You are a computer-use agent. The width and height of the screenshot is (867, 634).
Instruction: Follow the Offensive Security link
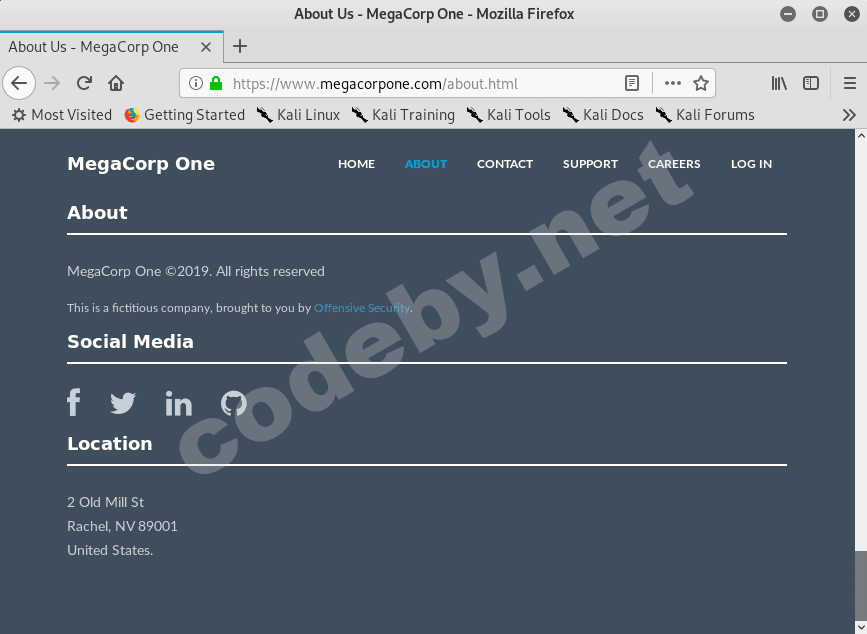click(362, 308)
